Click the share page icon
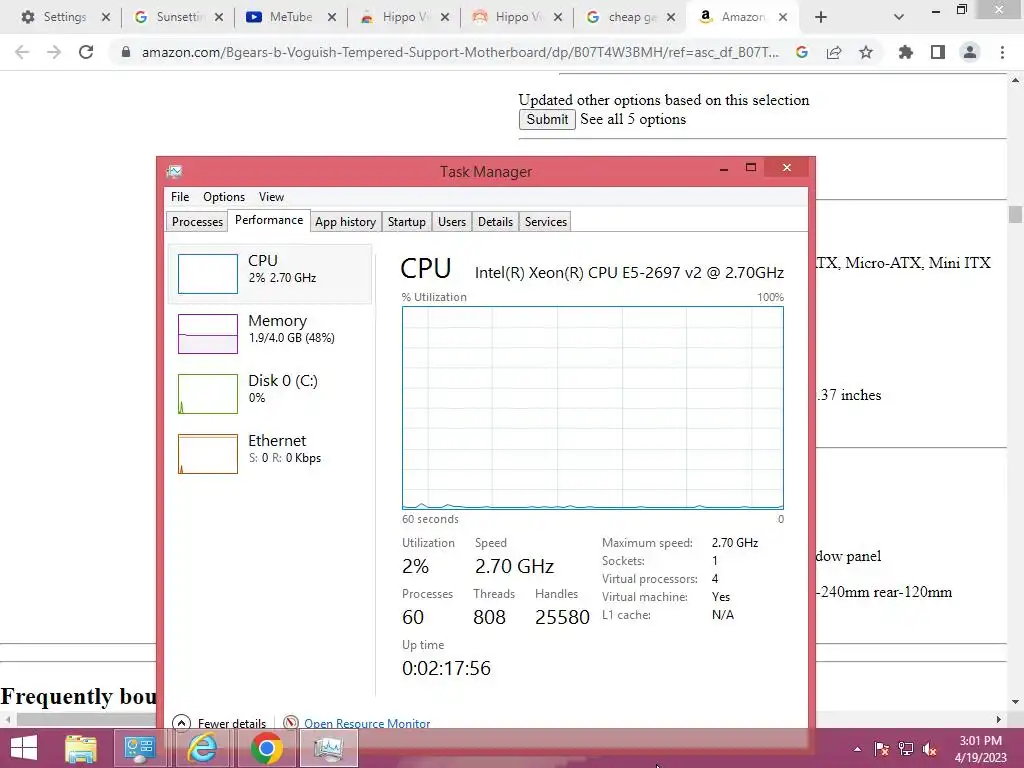 [834, 52]
